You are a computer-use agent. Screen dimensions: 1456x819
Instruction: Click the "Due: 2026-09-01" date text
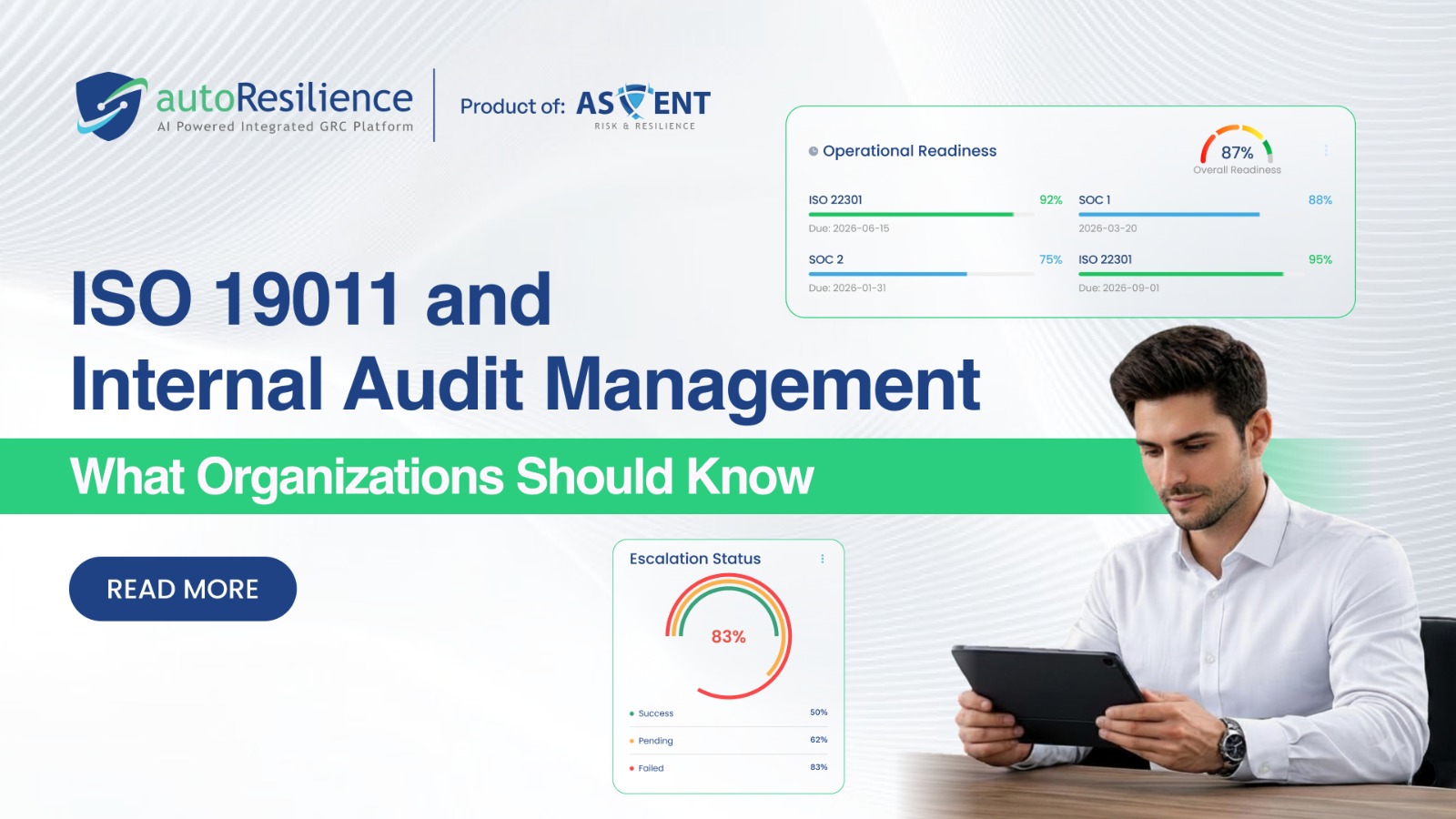[x=1119, y=288]
